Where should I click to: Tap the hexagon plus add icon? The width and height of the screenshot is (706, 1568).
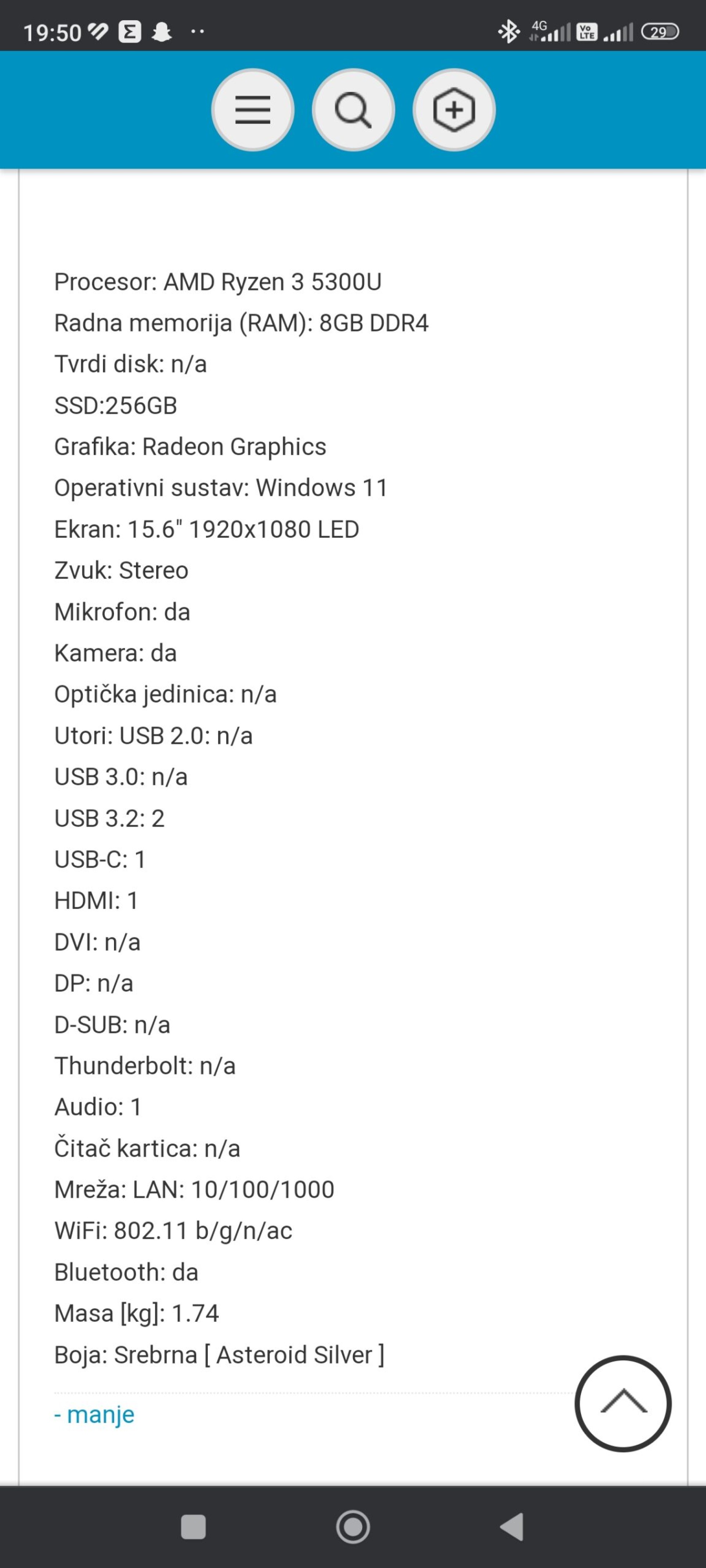coord(454,110)
